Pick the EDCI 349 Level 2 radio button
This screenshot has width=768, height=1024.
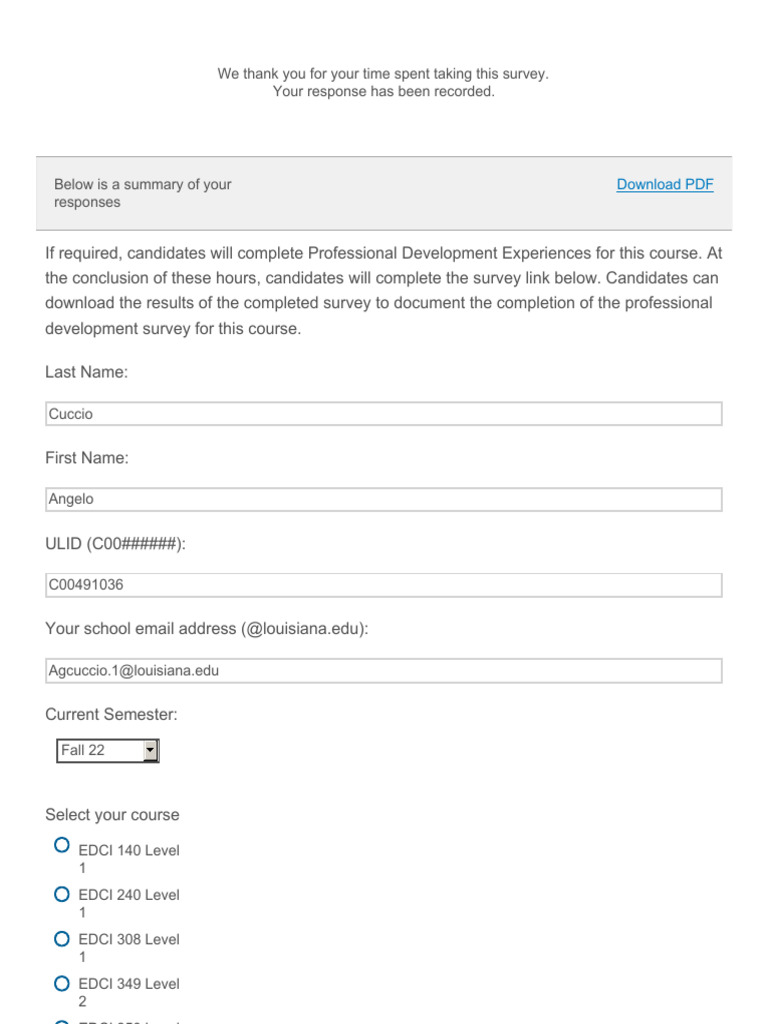pos(62,984)
